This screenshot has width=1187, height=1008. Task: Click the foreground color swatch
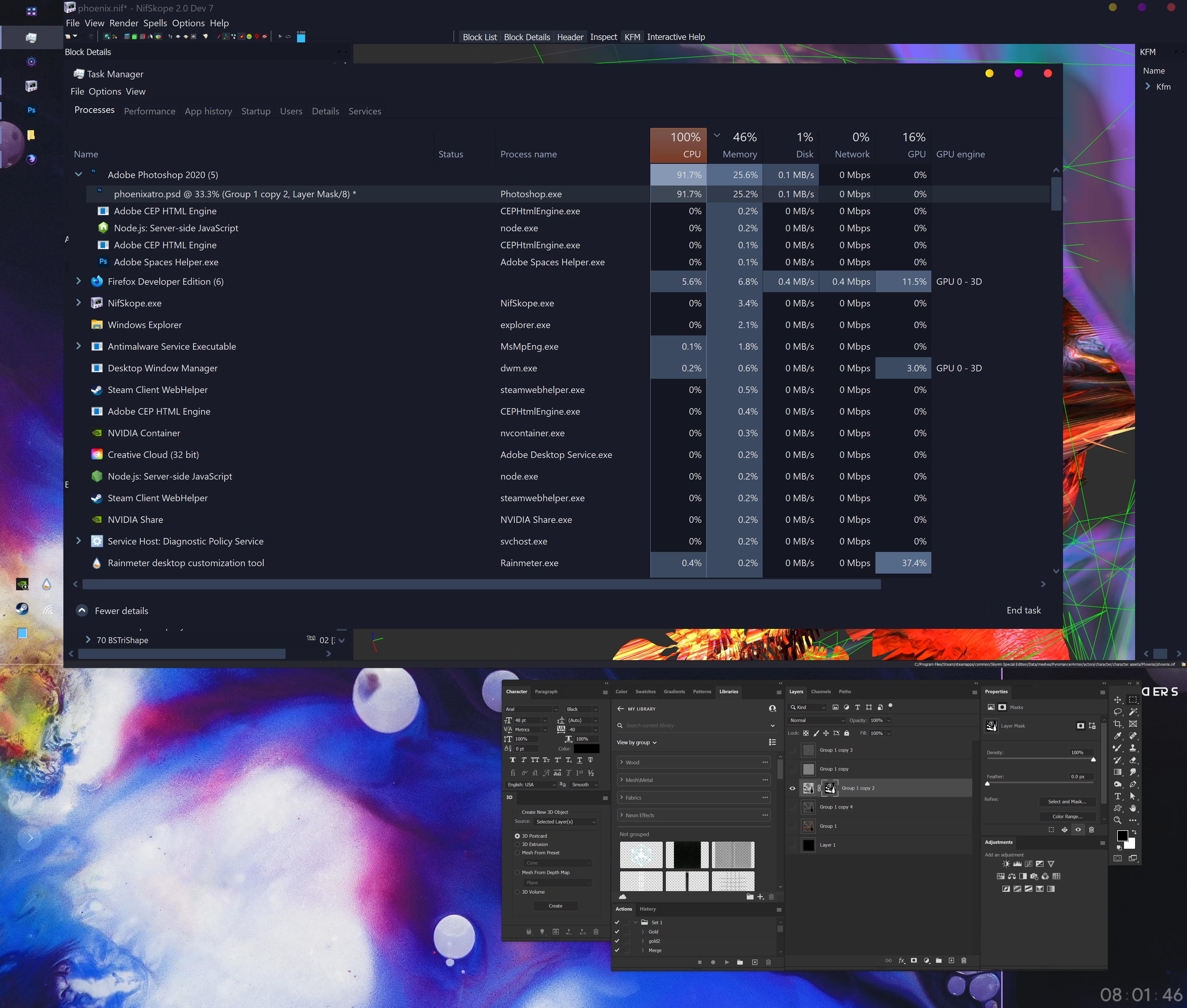[1122, 835]
